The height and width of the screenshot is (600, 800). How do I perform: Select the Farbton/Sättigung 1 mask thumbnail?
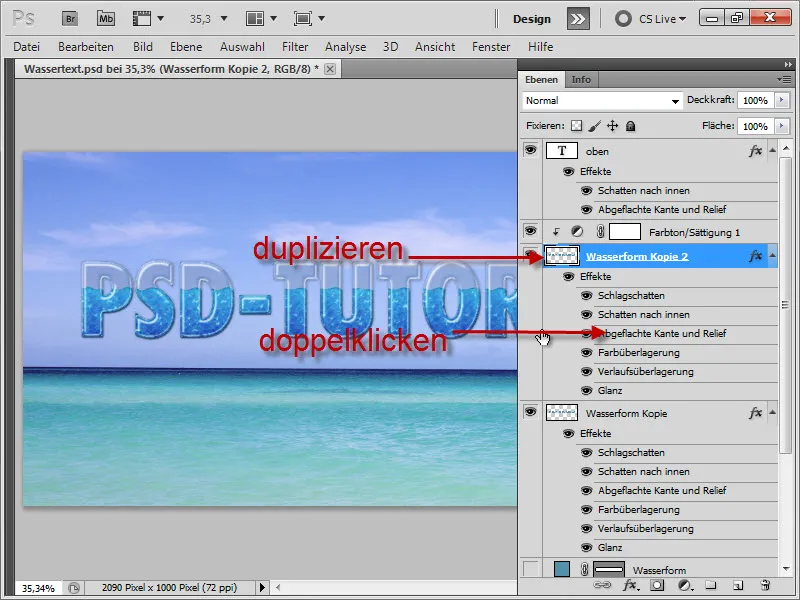tap(625, 232)
